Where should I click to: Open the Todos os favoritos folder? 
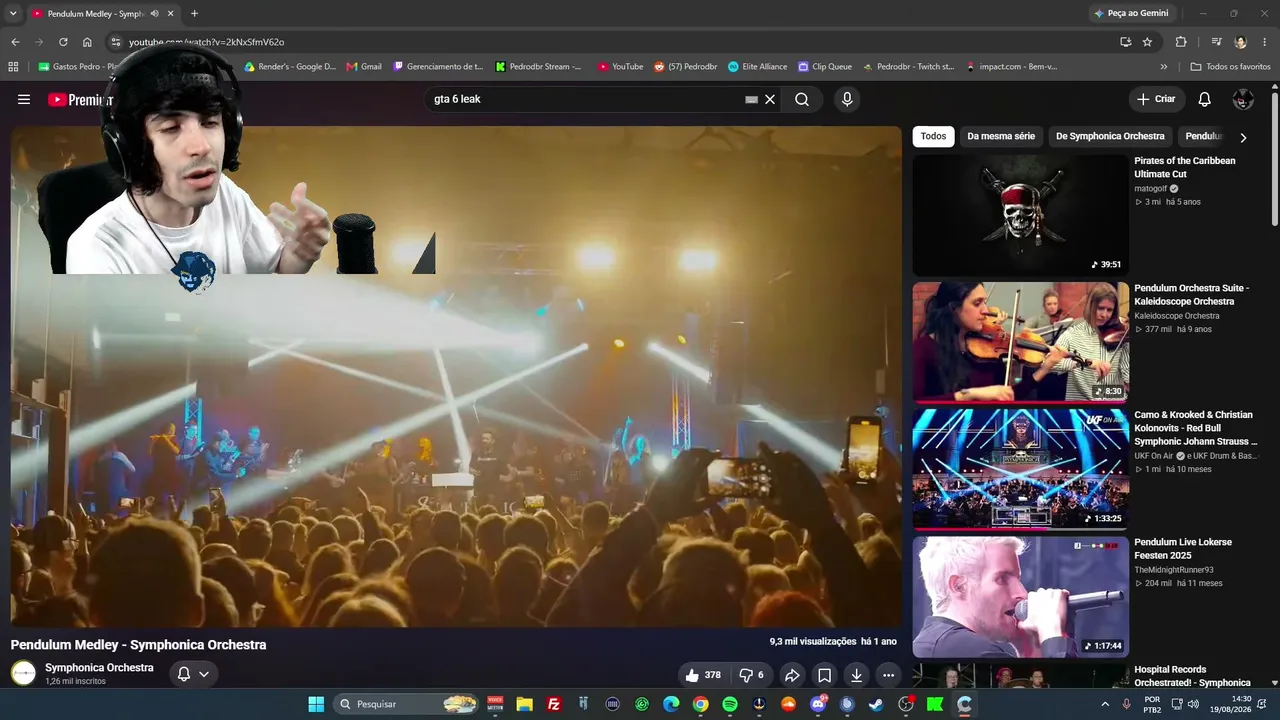(x=1230, y=67)
